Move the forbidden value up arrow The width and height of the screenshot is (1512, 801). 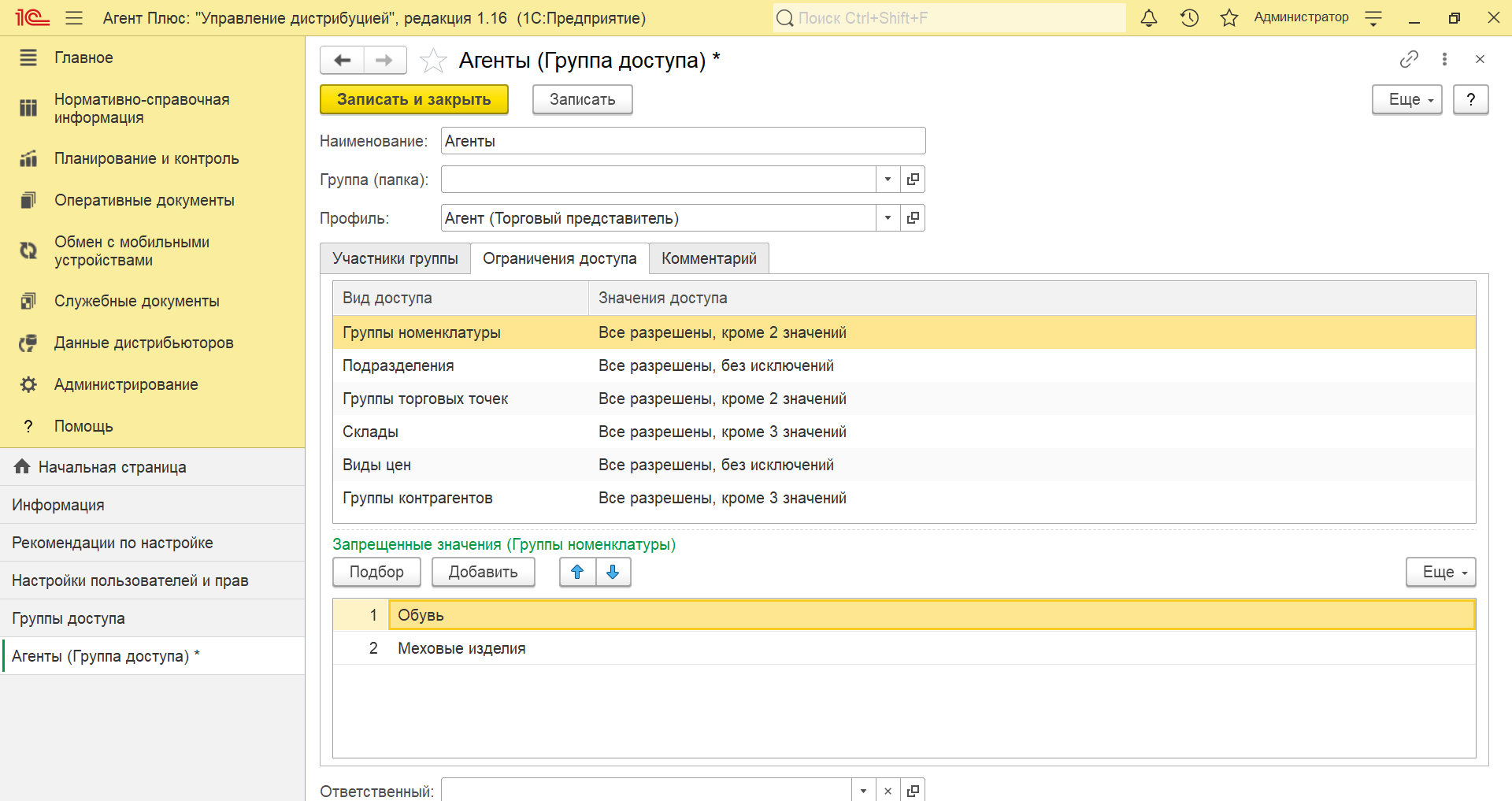coord(577,572)
